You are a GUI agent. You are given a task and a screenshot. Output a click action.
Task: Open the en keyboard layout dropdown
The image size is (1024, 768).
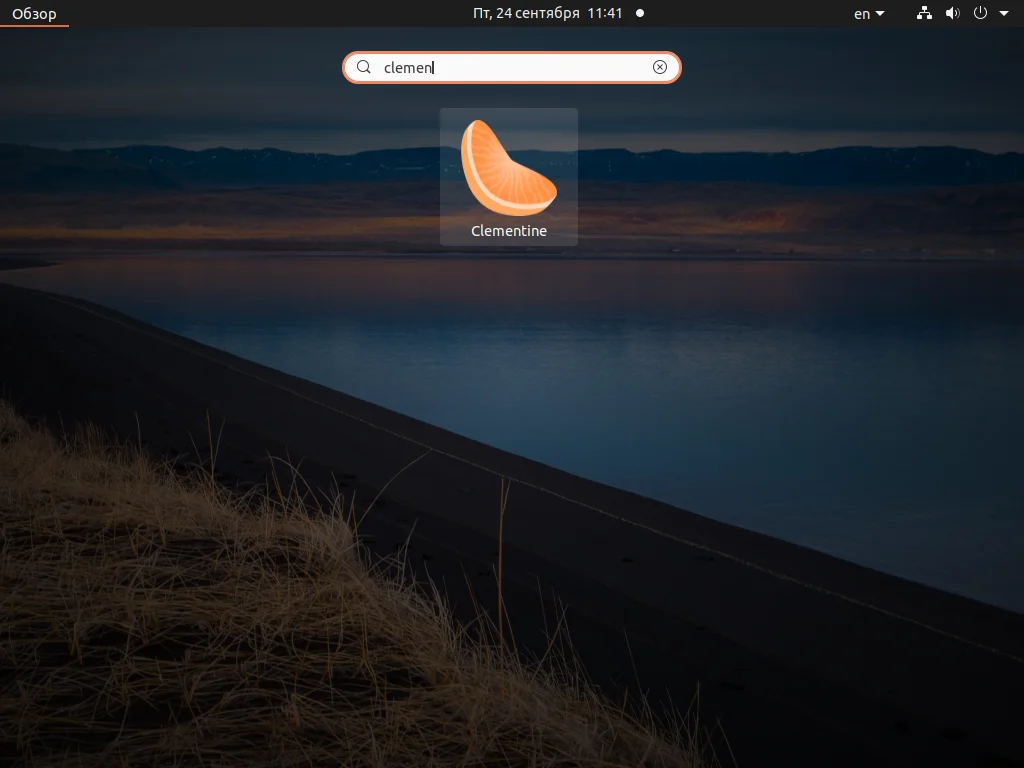tap(869, 14)
